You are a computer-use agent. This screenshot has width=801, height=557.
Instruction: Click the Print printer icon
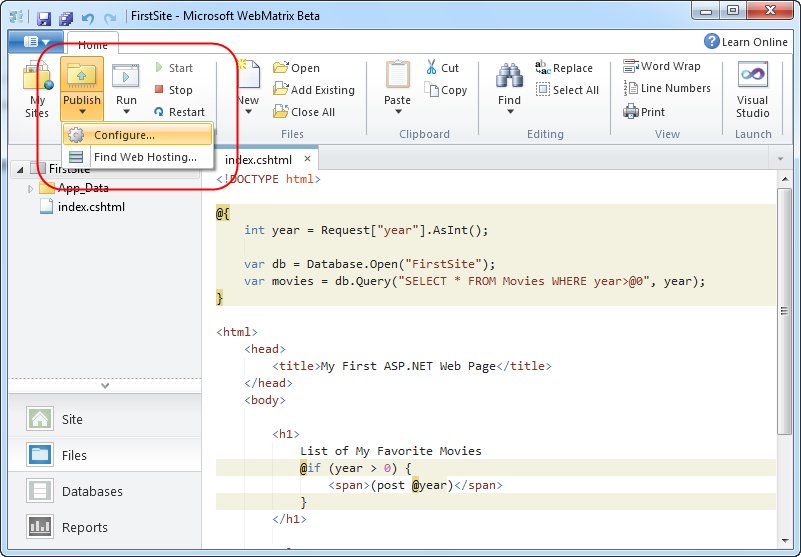click(x=631, y=111)
